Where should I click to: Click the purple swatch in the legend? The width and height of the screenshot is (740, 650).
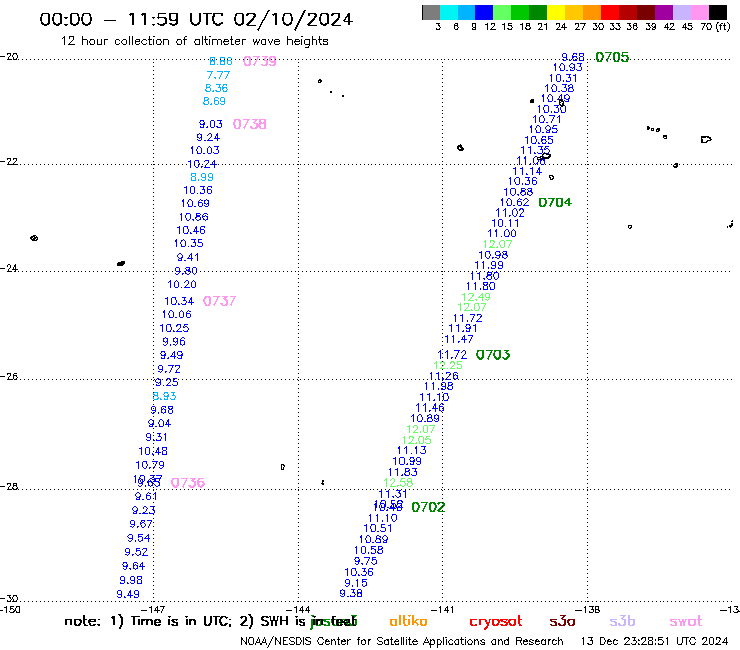click(664, 12)
